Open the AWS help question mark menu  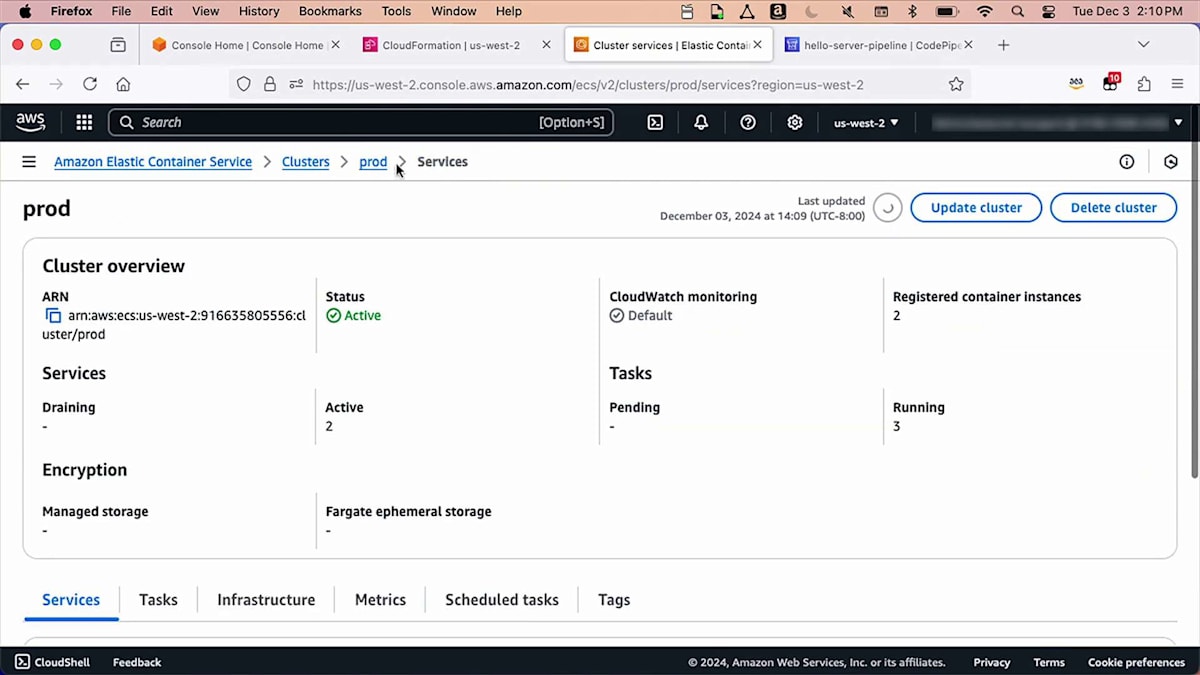(x=748, y=122)
